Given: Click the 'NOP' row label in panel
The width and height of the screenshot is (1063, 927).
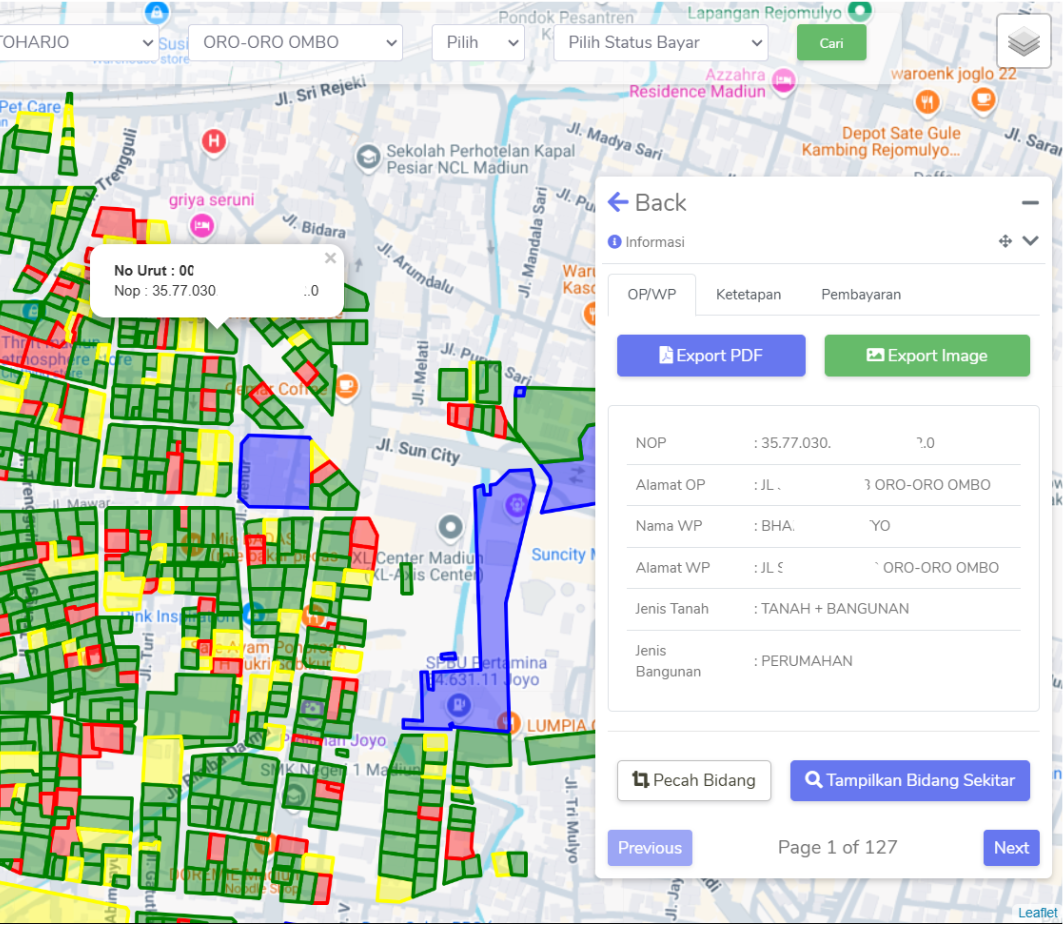Looking at the screenshot, I should click(x=651, y=443).
